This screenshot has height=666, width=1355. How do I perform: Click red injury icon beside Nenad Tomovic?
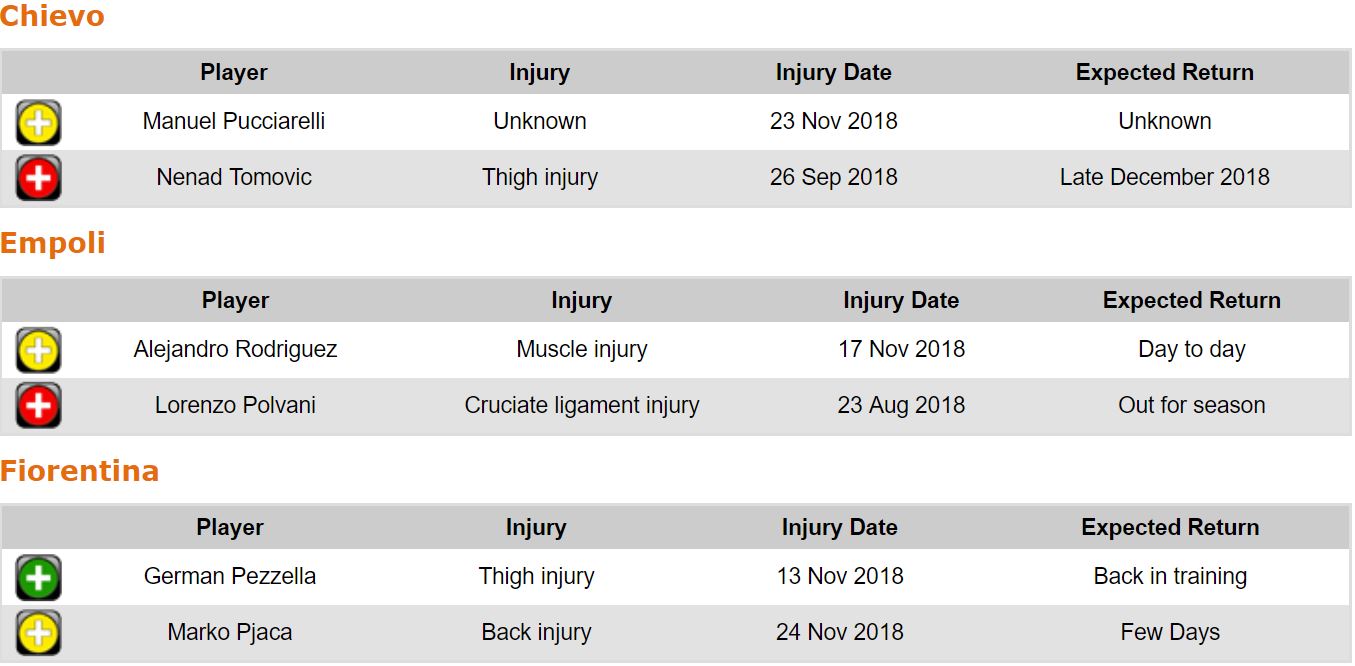click(38, 178)
